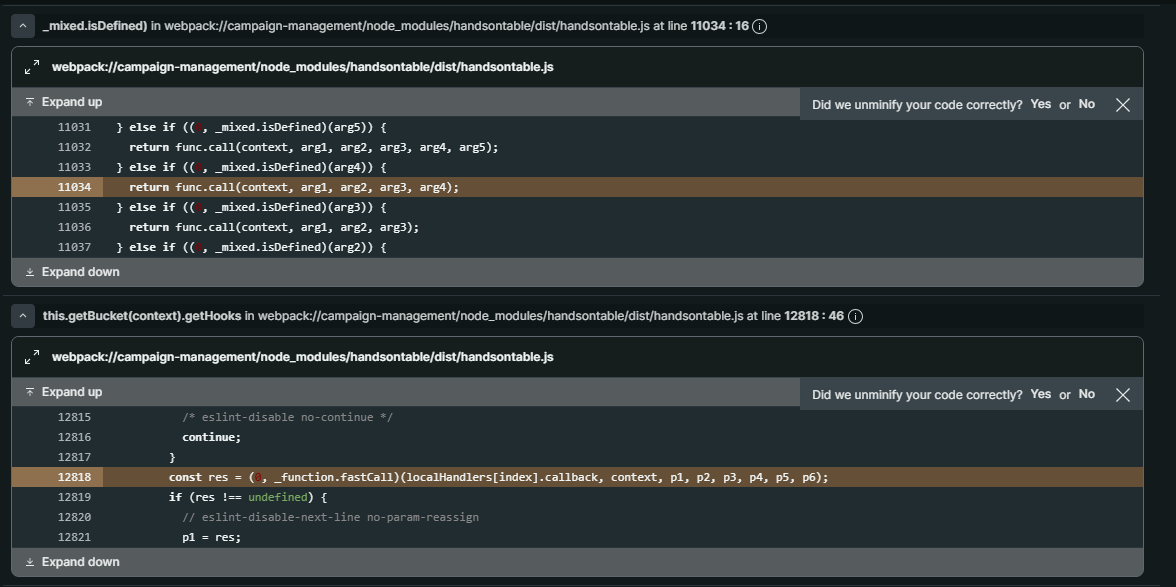Click Expand up in first code block
1176x587 pixels.
(x=64, y=102)
